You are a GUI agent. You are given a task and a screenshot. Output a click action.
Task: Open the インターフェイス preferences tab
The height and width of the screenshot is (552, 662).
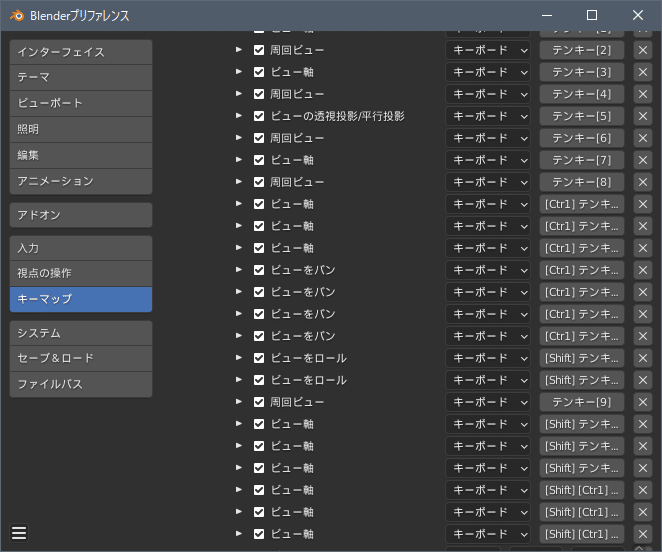(81, 52)
